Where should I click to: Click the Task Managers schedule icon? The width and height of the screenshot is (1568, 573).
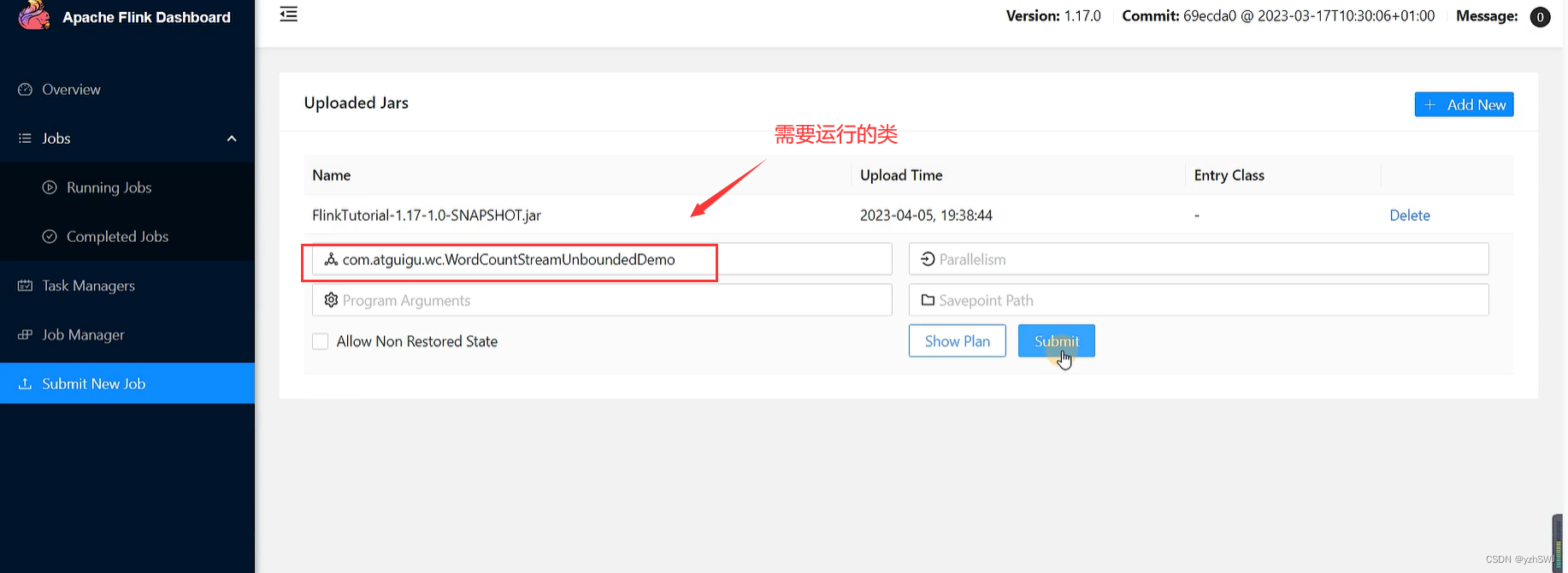25,285
